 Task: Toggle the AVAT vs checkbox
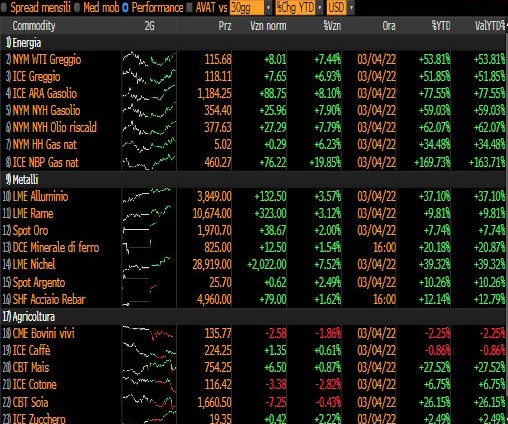pos(189,8)
